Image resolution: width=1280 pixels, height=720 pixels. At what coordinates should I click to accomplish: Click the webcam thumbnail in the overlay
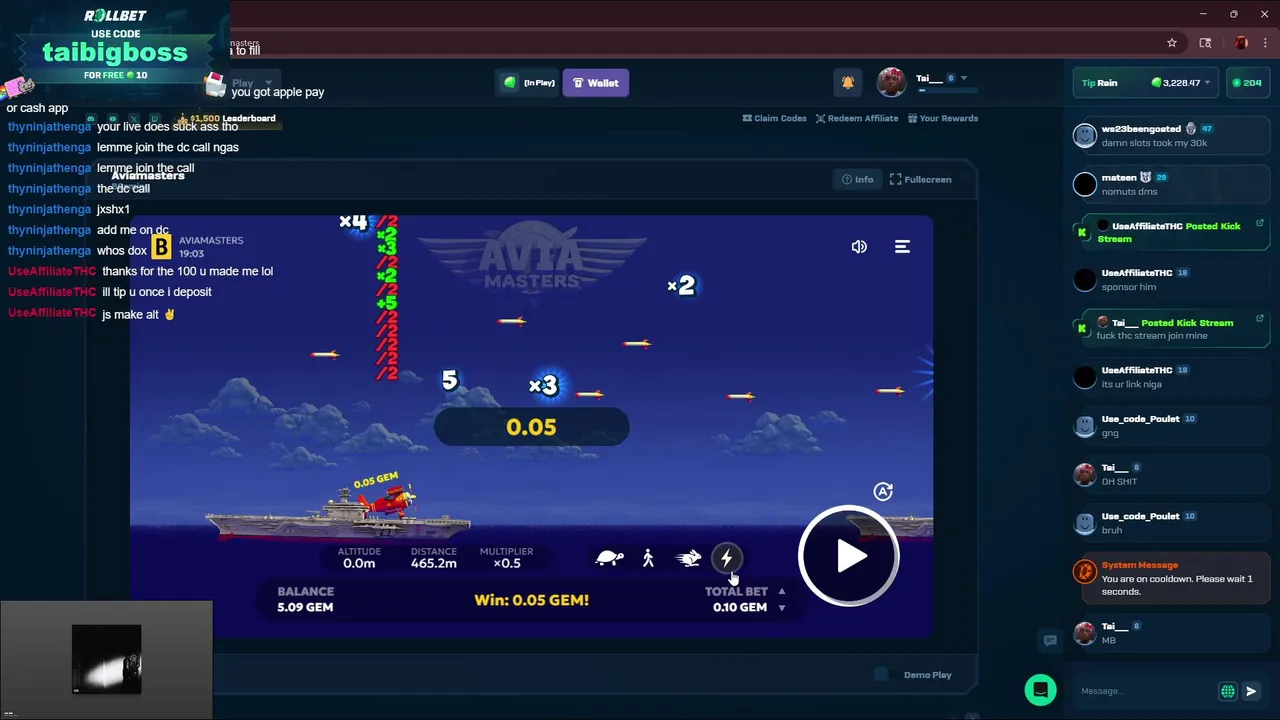pos(107,659)
